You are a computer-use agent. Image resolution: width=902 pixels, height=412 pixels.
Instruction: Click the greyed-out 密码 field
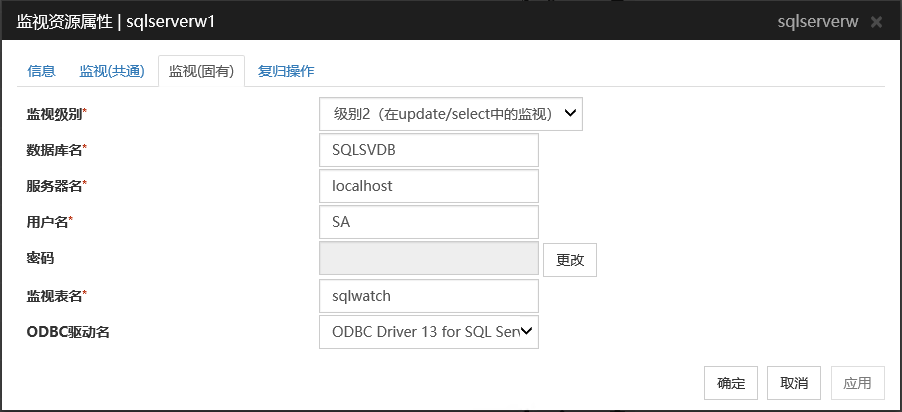428,259
